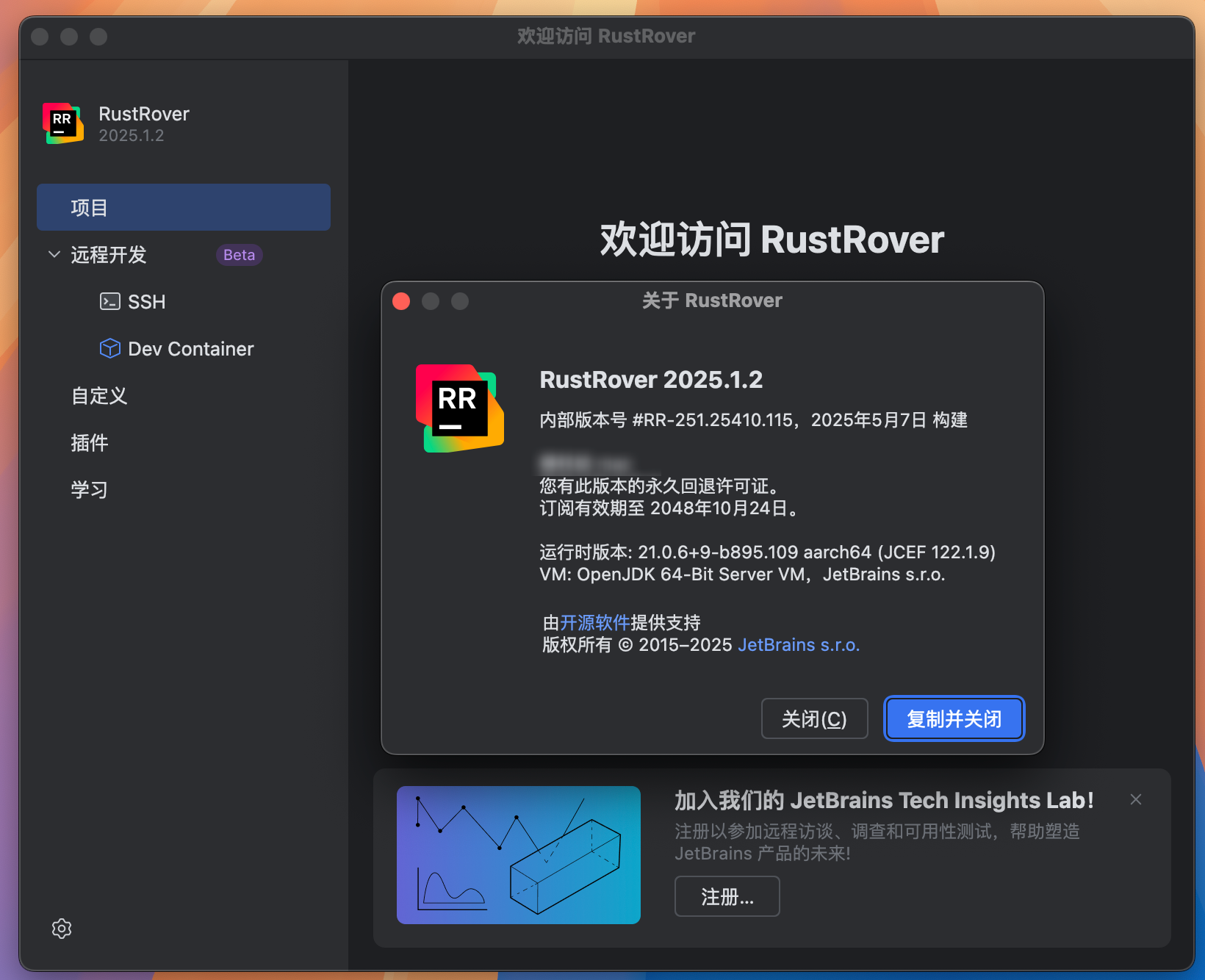
Task: Click the 关闭(C) button
Action: 814,718
